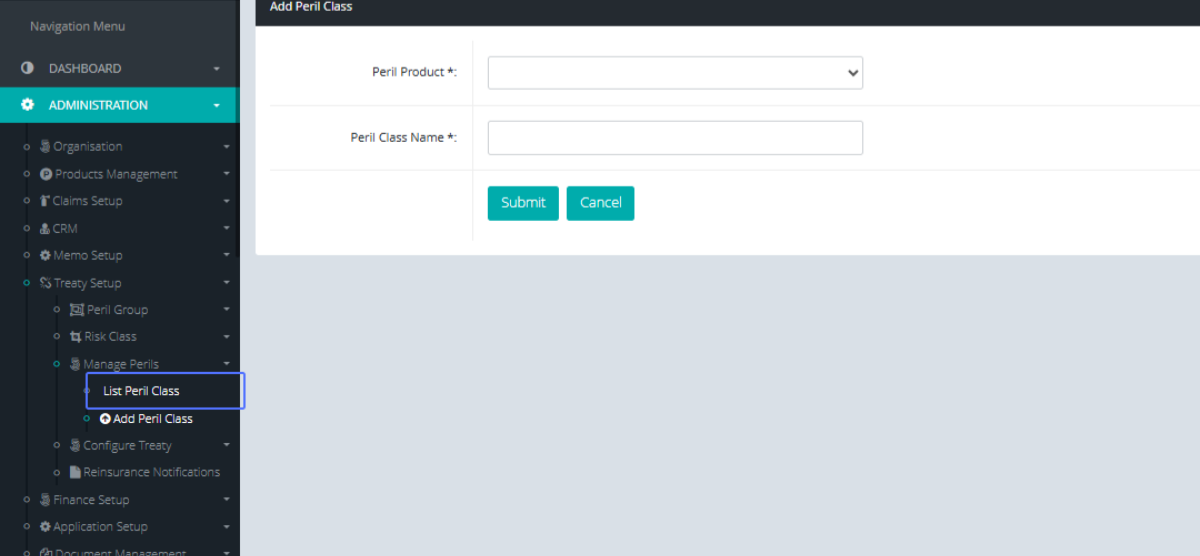Click the Dashboard contrast icon

tap(28, 69)
